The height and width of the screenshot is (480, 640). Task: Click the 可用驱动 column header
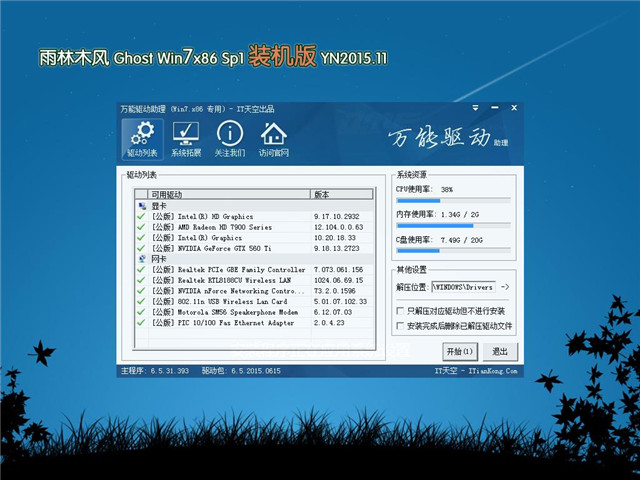(x=229, y=194)
